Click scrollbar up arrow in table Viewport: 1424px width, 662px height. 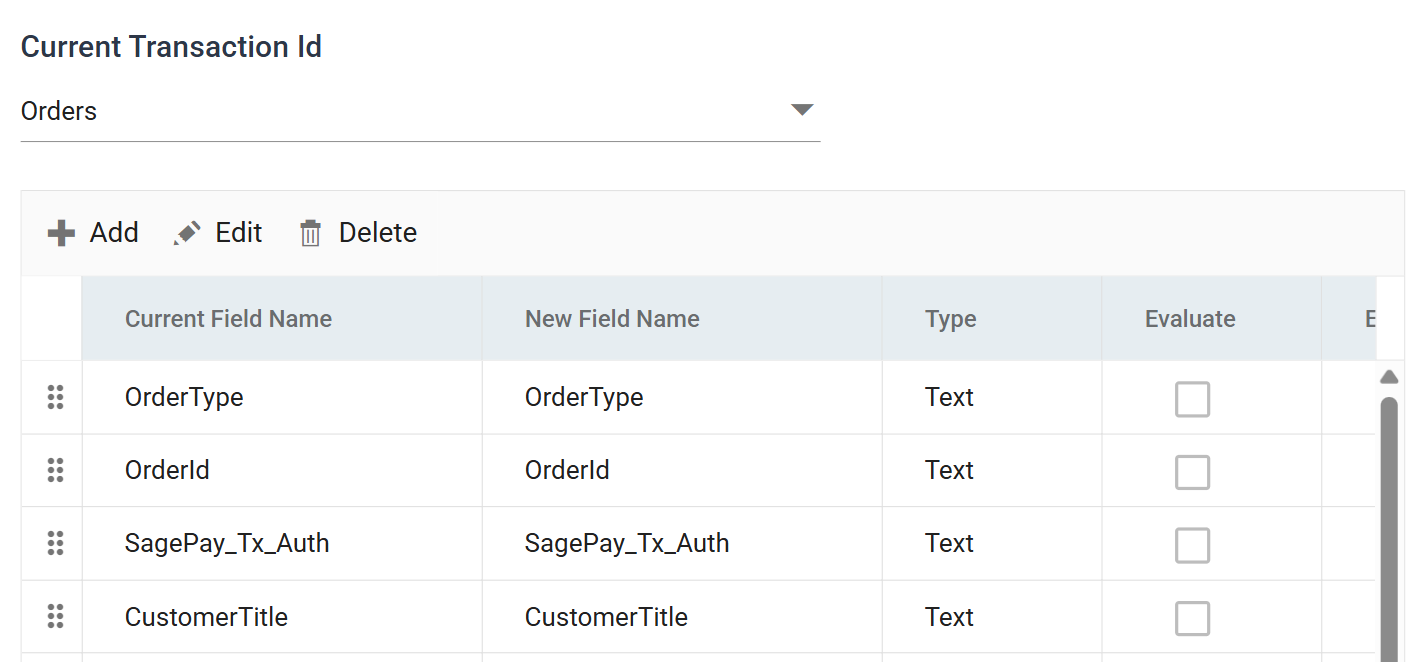click(x=1389, y=377)
